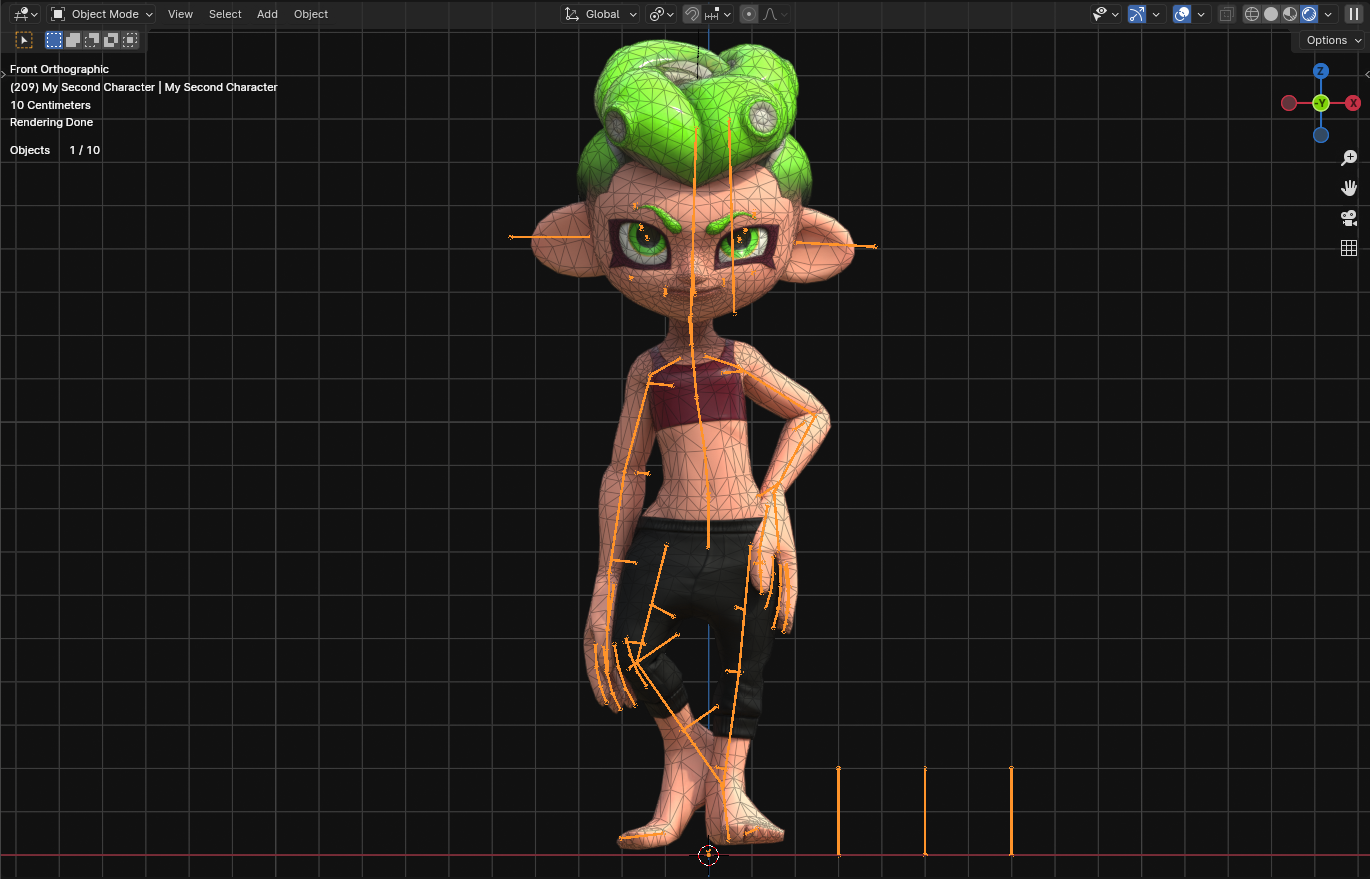Open the Object menu
Viewport: 1370px width, 879px height.
pyautogui.click(x=310, y=14)
